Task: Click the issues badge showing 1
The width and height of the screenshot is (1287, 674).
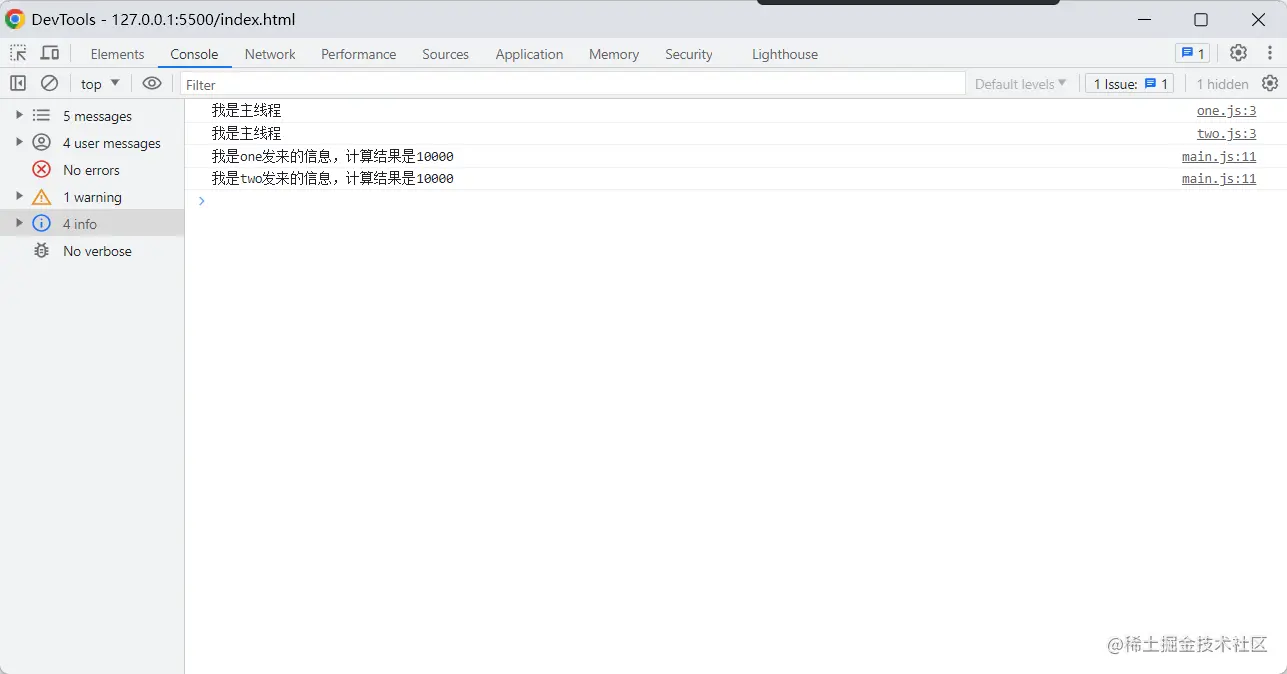Action: [1192, 53]
